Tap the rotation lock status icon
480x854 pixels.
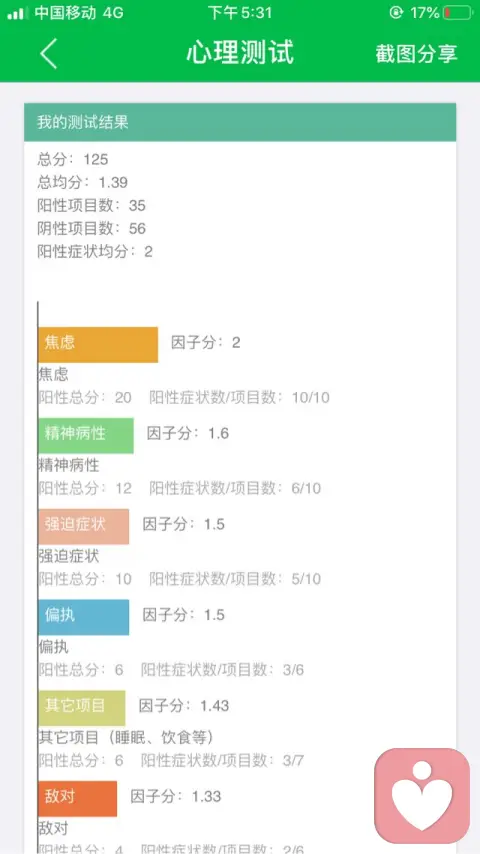[396, 13]
